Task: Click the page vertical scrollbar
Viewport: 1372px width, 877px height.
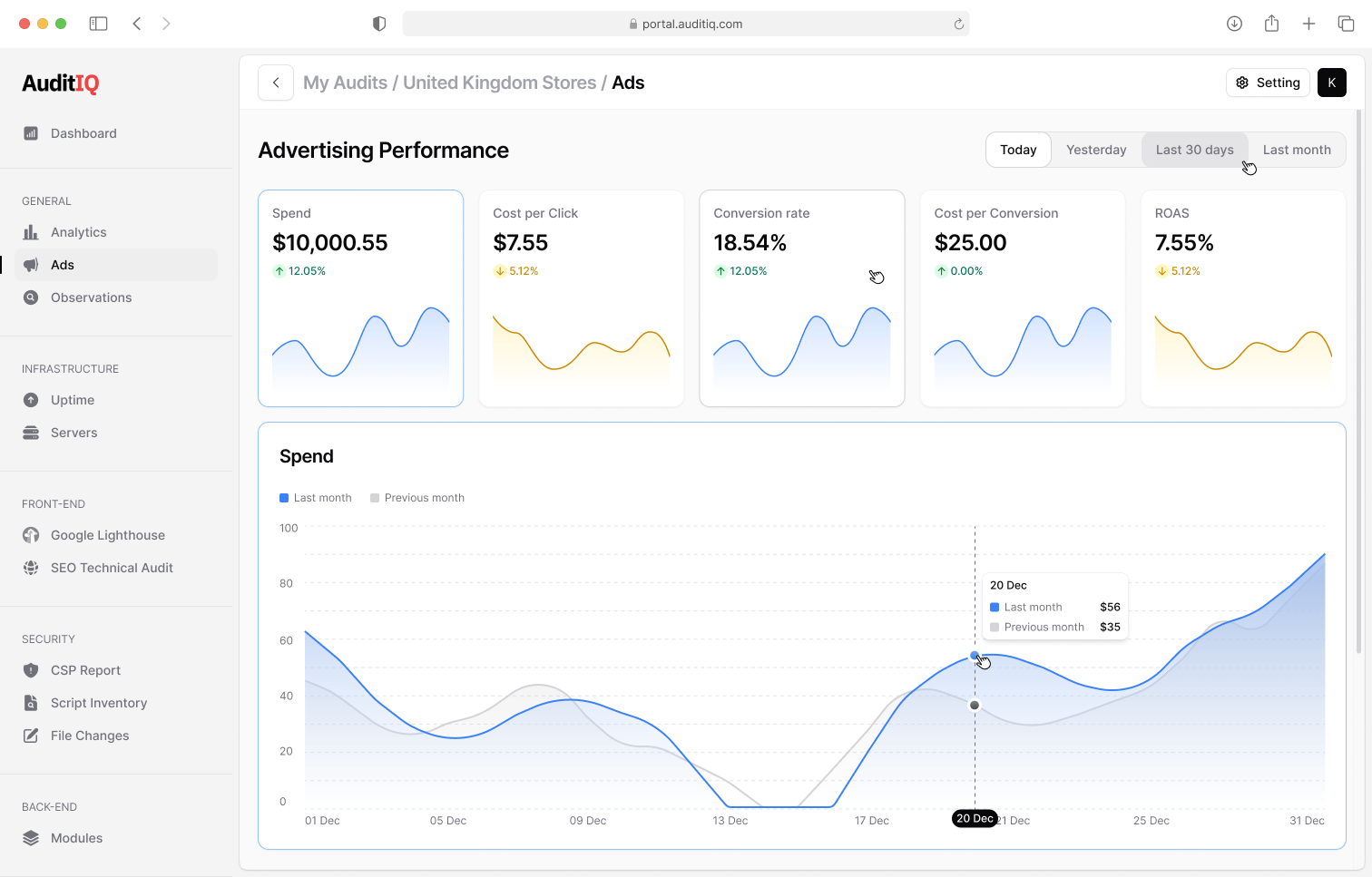Action: tap(1358, 381)
